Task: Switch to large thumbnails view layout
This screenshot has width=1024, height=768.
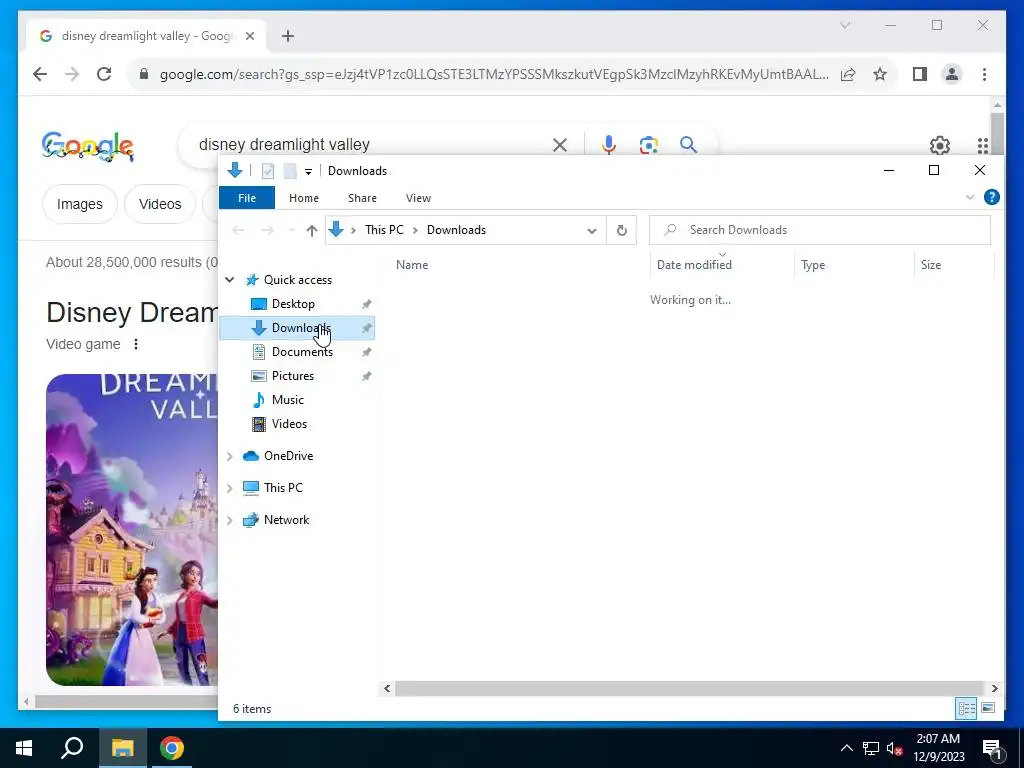Action: coord(988,709)
